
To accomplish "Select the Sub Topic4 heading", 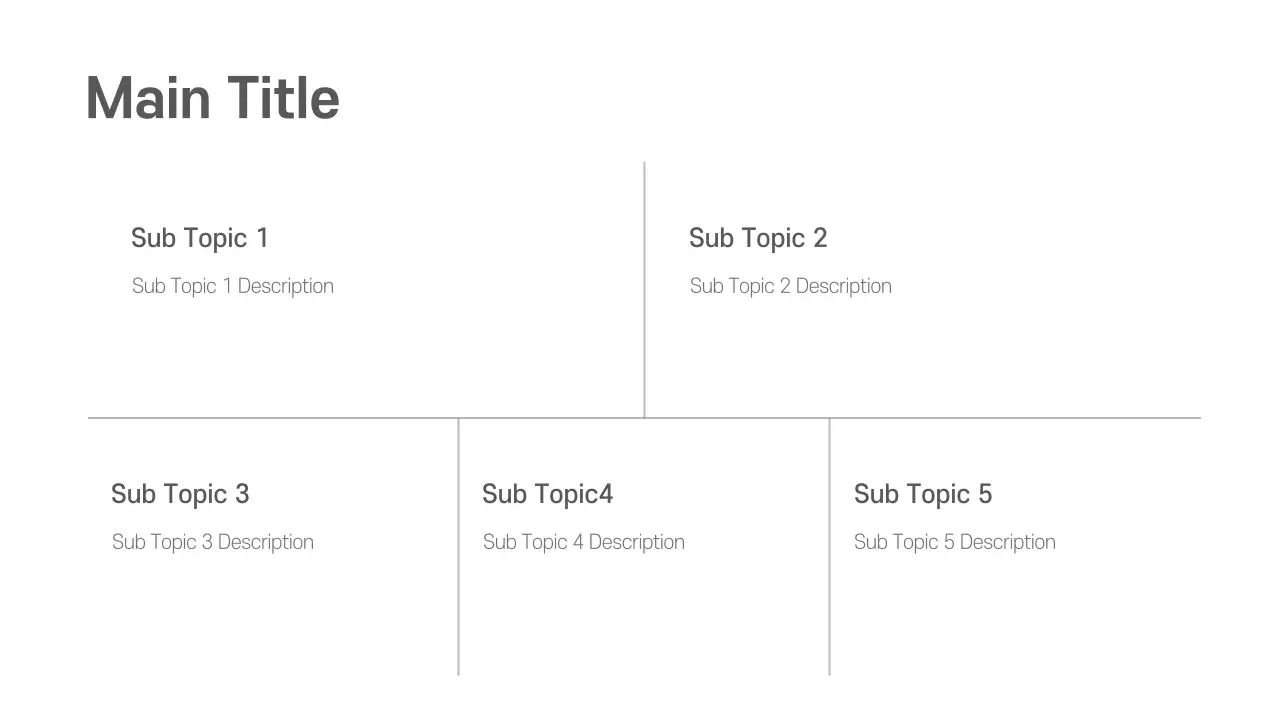I will coord(547,494).
